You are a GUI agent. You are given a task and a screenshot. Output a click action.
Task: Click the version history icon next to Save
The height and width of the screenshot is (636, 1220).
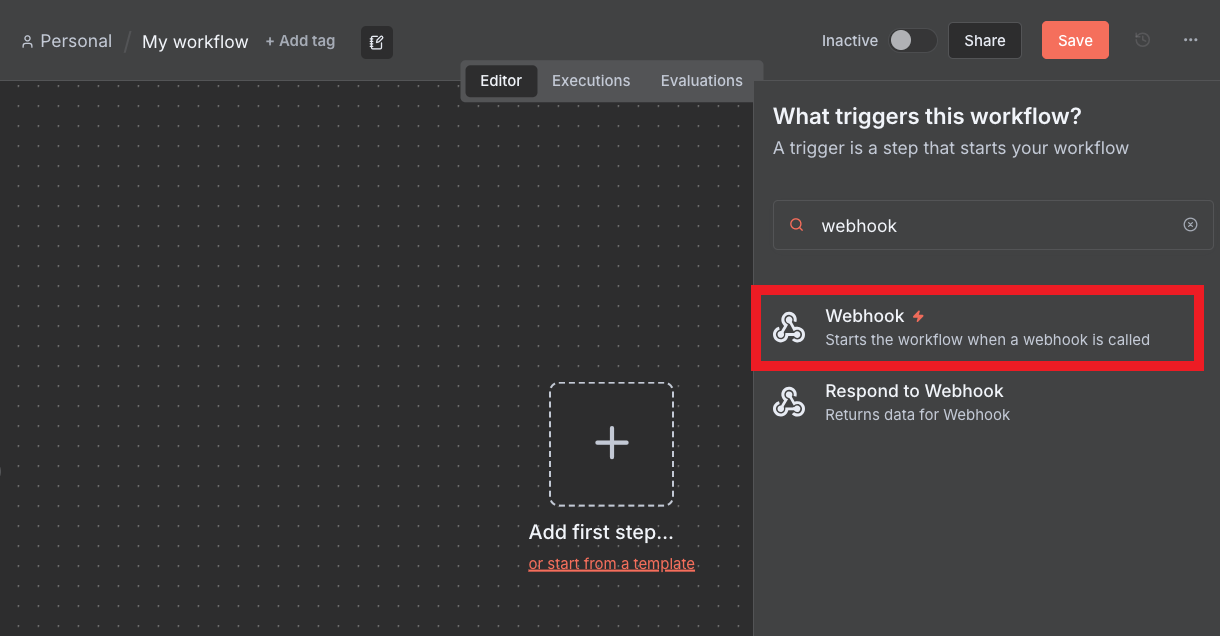(x=1142, y=40)
